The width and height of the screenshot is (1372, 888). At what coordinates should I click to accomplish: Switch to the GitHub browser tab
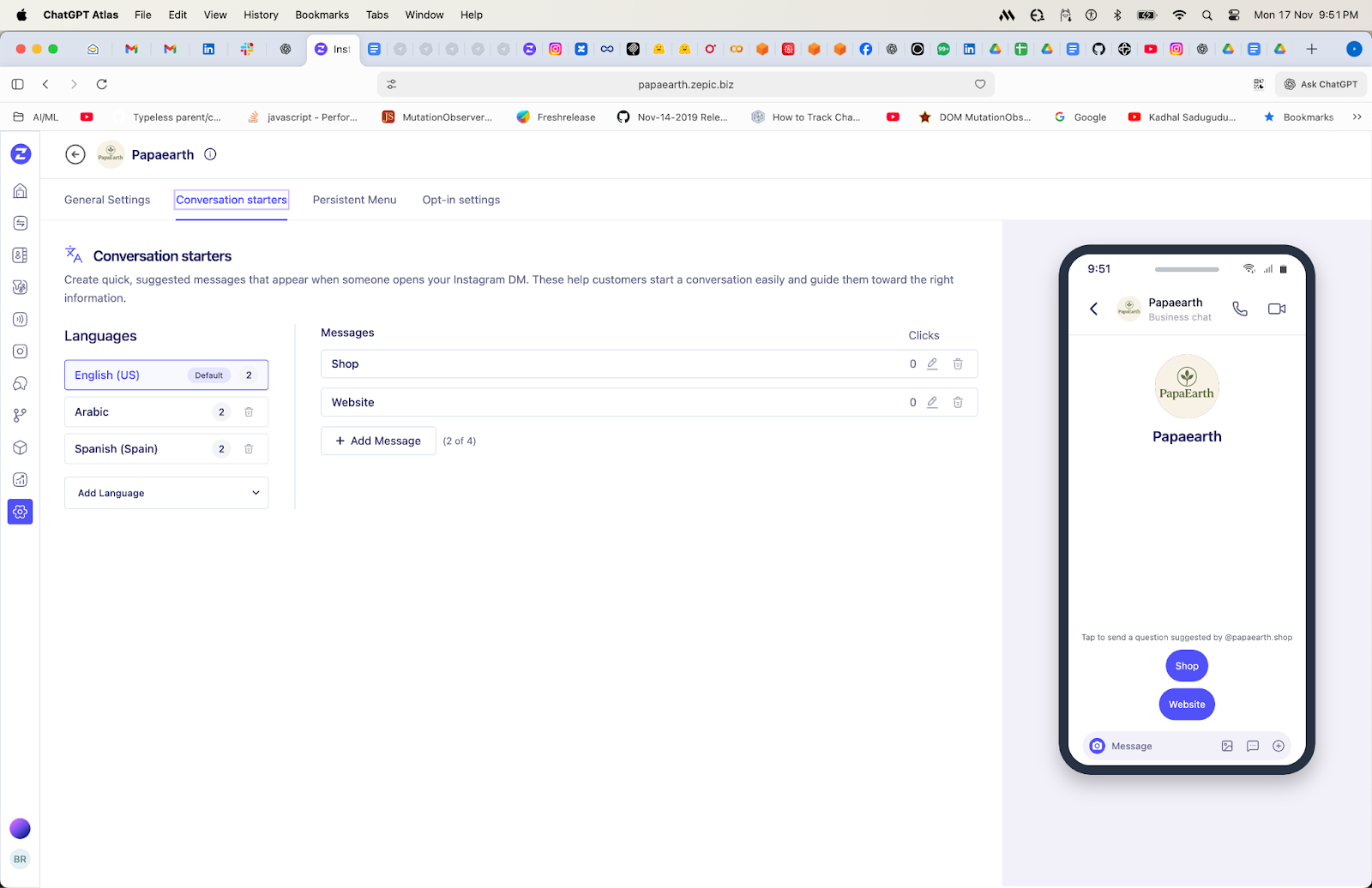pos(1098,49)
